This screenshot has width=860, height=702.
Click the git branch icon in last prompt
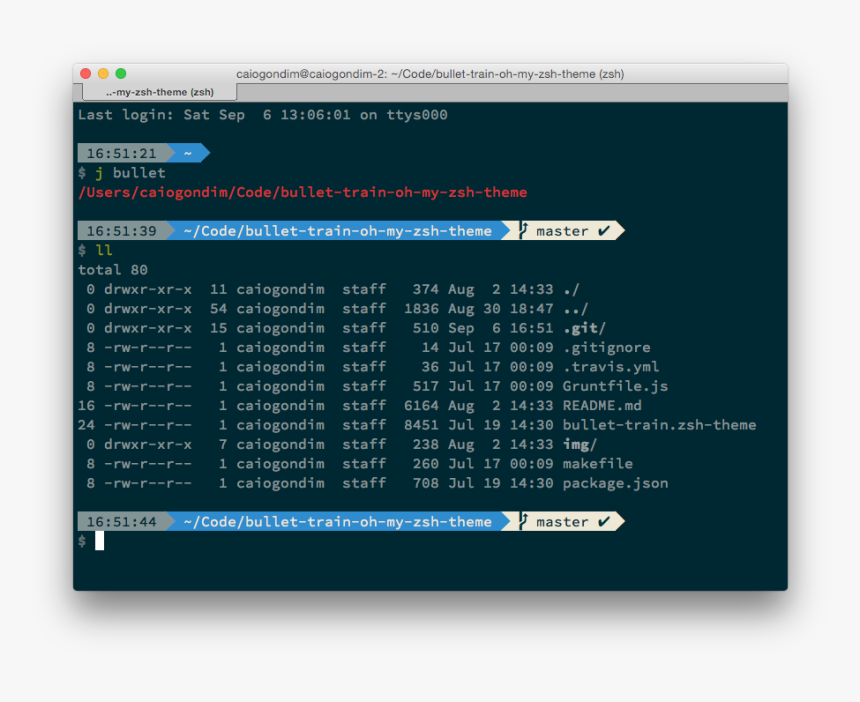pos(524,520)
